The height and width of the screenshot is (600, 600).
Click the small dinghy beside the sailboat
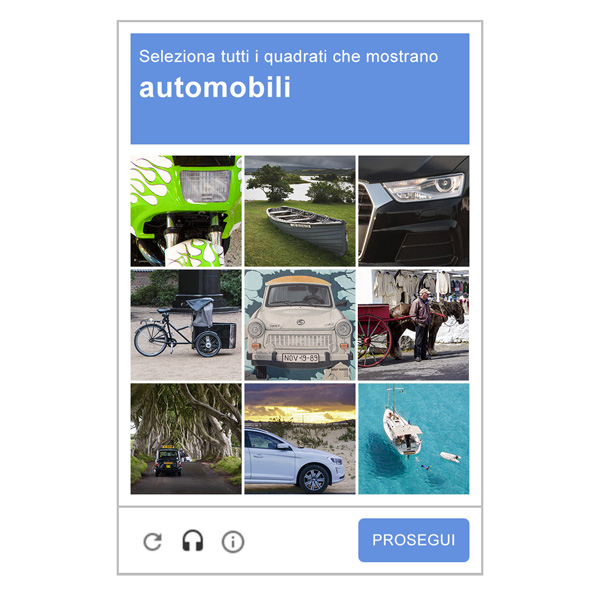[450, 457]
